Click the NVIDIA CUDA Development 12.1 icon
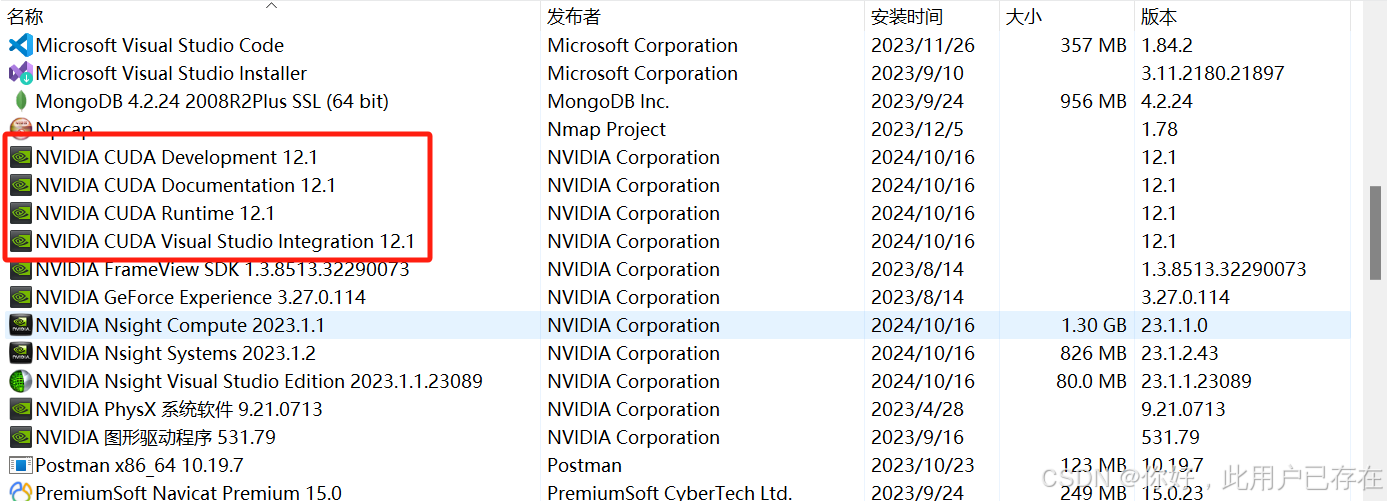 point(20,157)
